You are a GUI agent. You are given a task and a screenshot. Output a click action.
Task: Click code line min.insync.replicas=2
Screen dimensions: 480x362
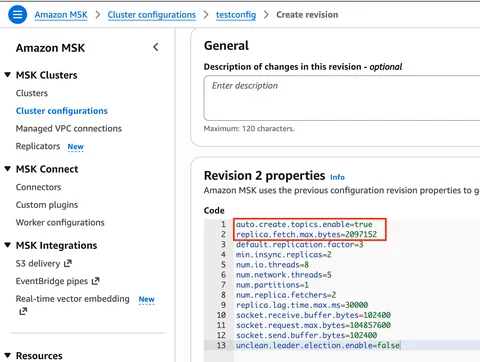click(284, 255)
